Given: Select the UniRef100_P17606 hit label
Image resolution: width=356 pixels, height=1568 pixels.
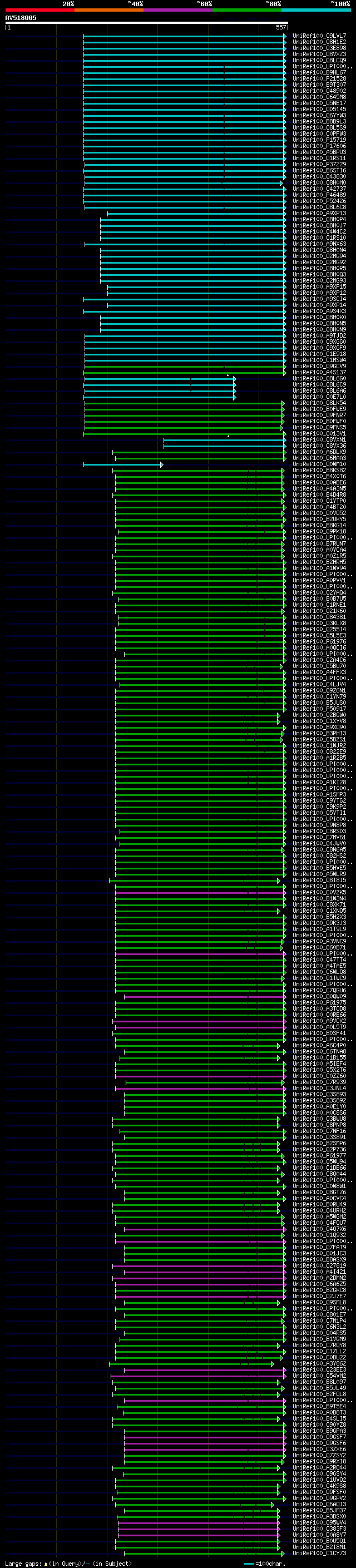Looking at the screenshot, I should 319,146.
